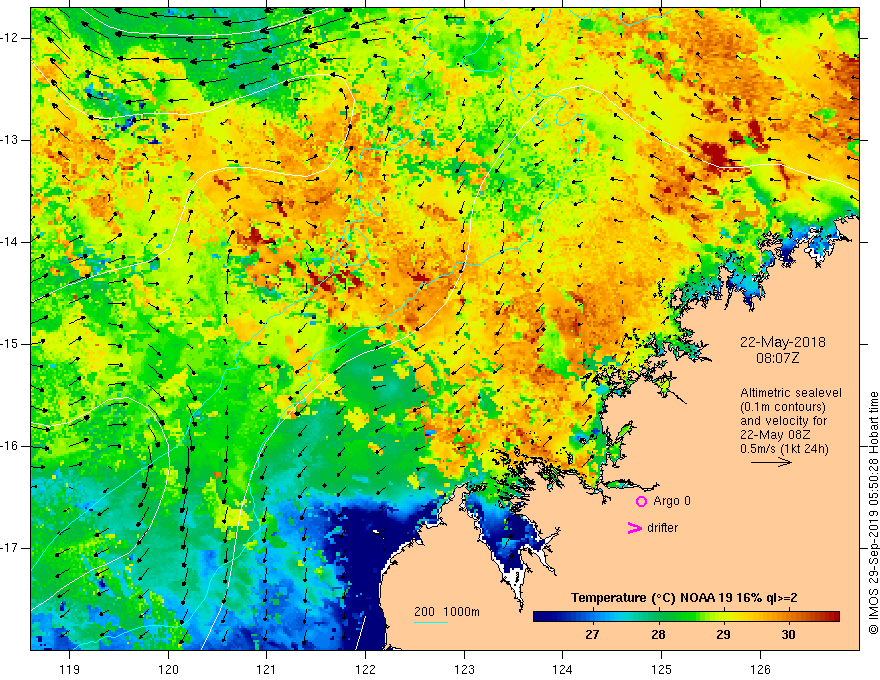Viewport: 880px width, 680px height.
Task: Click the '22-May-2018' date text
Action: (x=782, y=342)
